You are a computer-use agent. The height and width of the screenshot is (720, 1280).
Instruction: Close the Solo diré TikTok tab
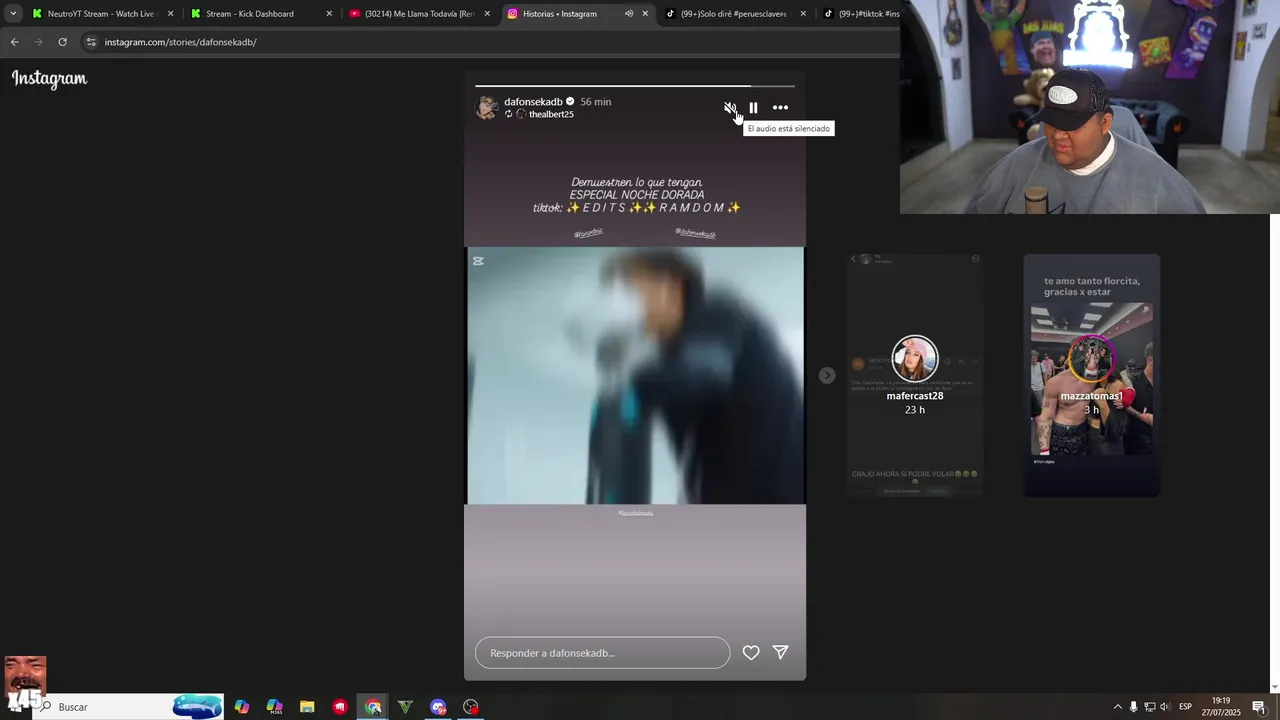click(803, 14)
